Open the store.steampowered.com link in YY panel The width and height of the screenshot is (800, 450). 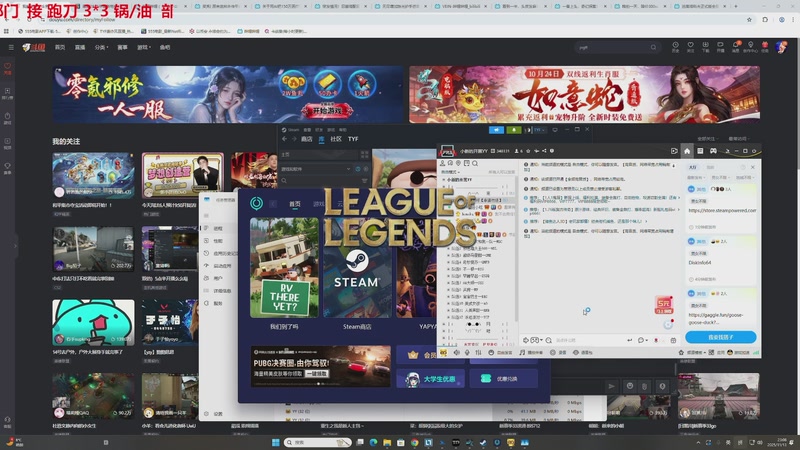tap(721, 210)
